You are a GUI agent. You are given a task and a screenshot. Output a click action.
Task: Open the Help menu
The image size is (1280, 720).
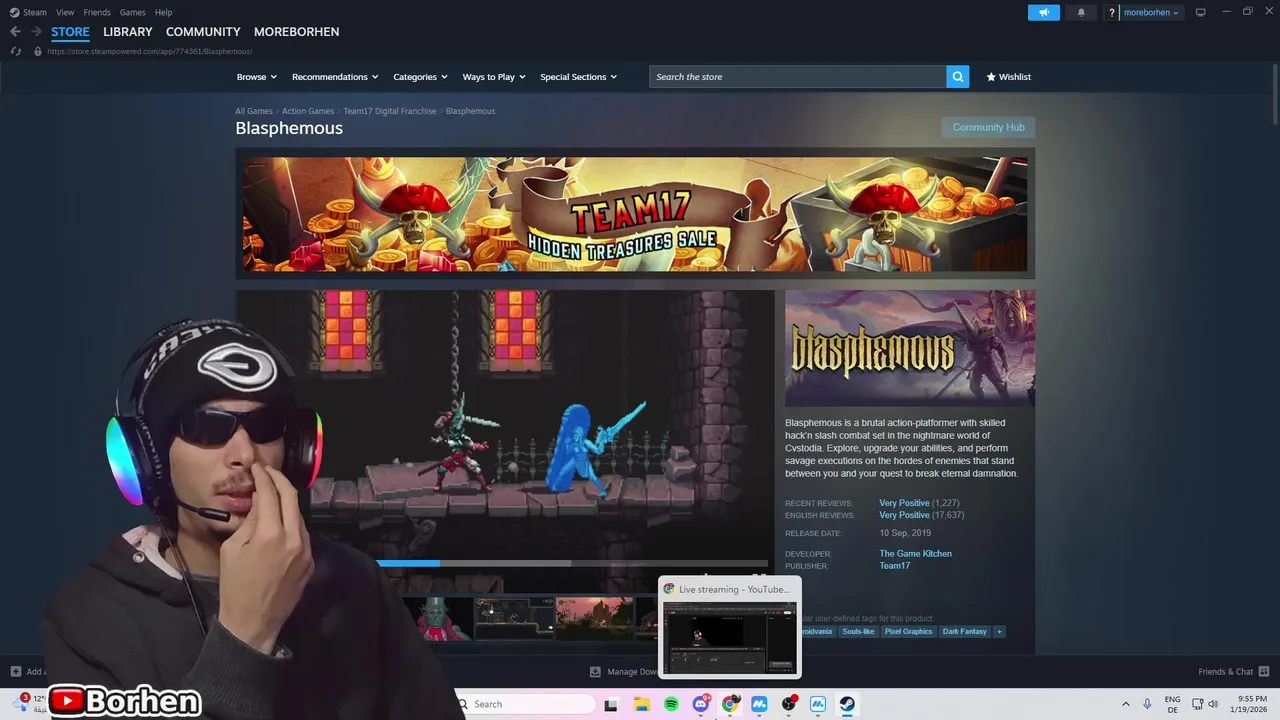pyautogui.click(x=163, y=12)
